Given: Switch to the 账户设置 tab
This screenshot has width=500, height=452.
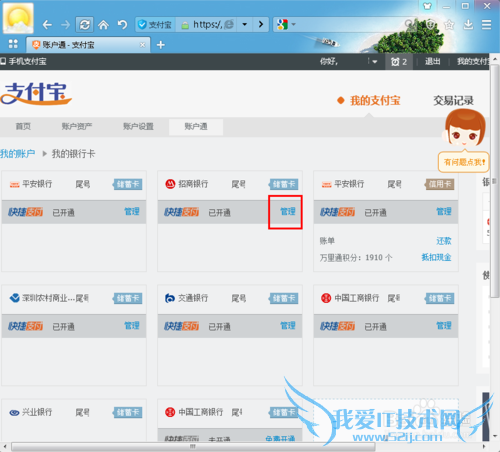Looking at the screenshot, I should pyautogui.click(x=138, y=126).
